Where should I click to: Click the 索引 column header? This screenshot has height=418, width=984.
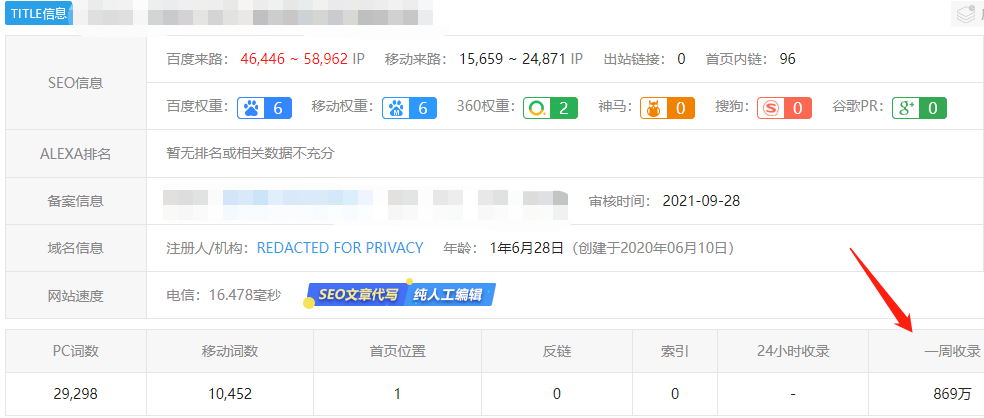coord(675,351)
